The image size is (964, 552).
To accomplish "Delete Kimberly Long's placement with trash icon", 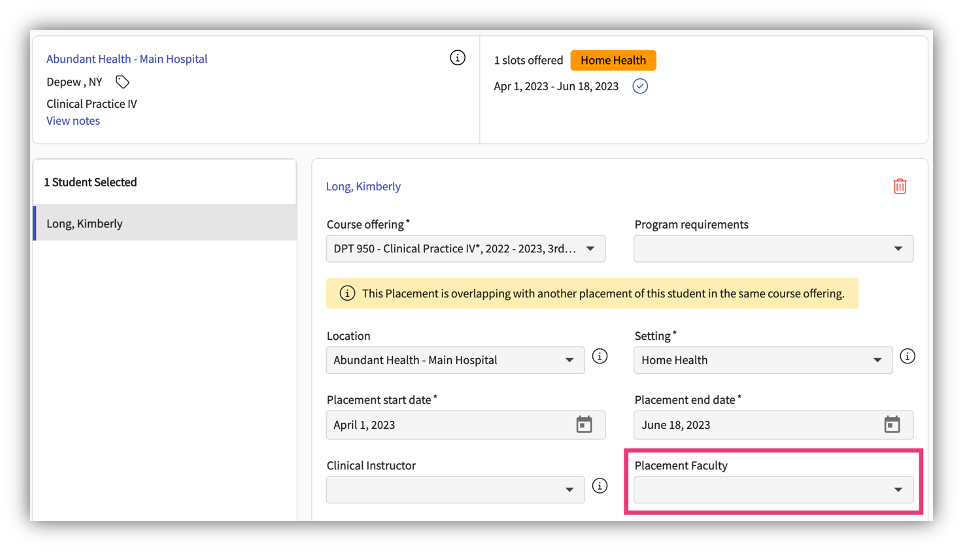I will coord(899,186).
